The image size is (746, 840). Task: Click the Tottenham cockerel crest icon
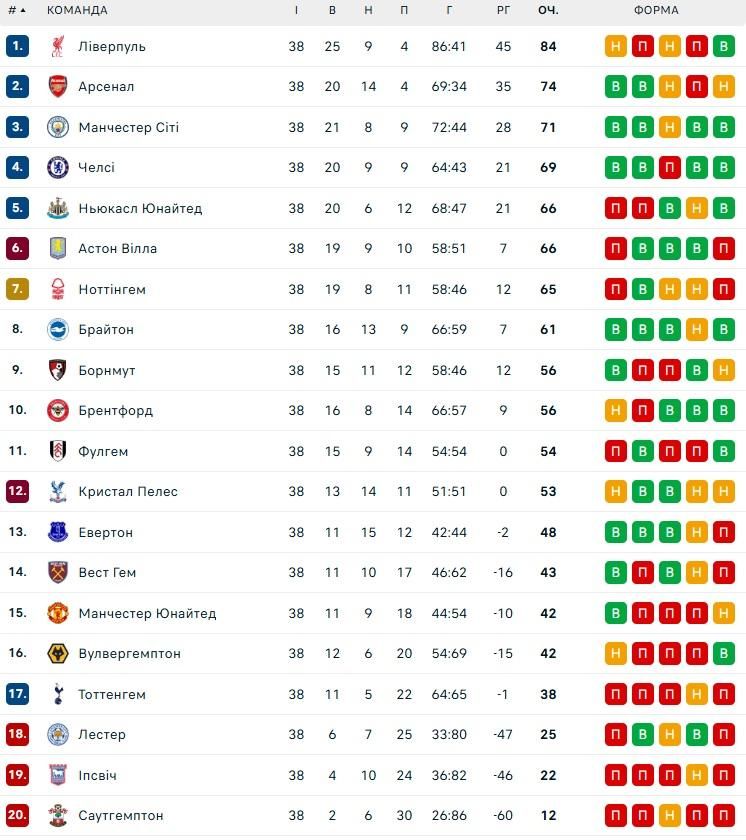pos(58,694)
